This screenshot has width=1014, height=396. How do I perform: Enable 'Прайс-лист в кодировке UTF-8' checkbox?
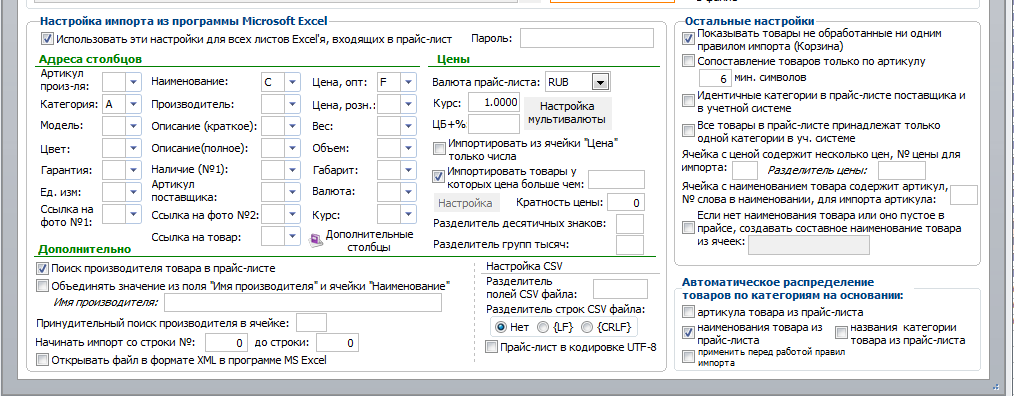coord(491,347)
